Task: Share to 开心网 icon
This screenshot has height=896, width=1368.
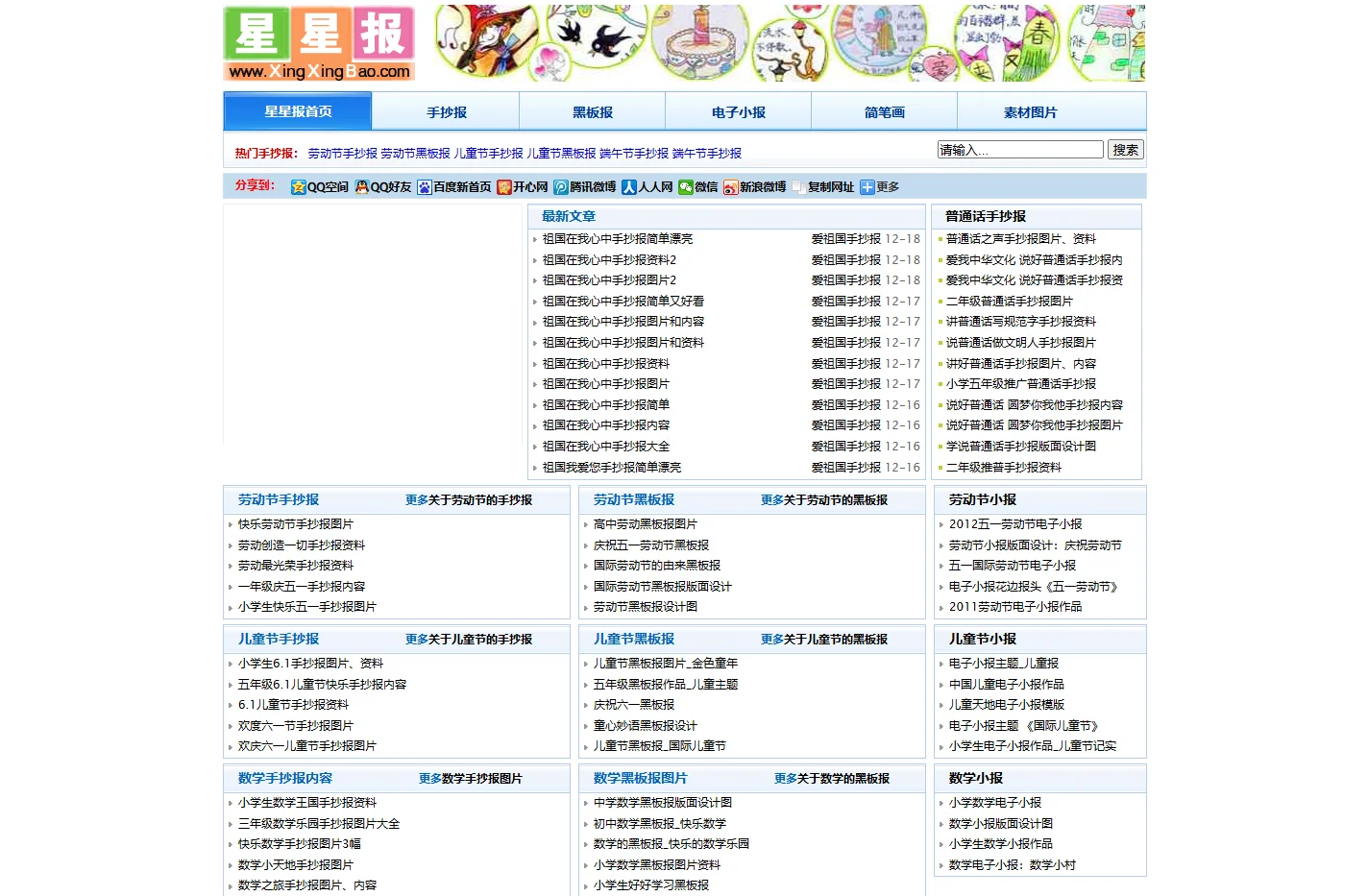Action: 504,187
